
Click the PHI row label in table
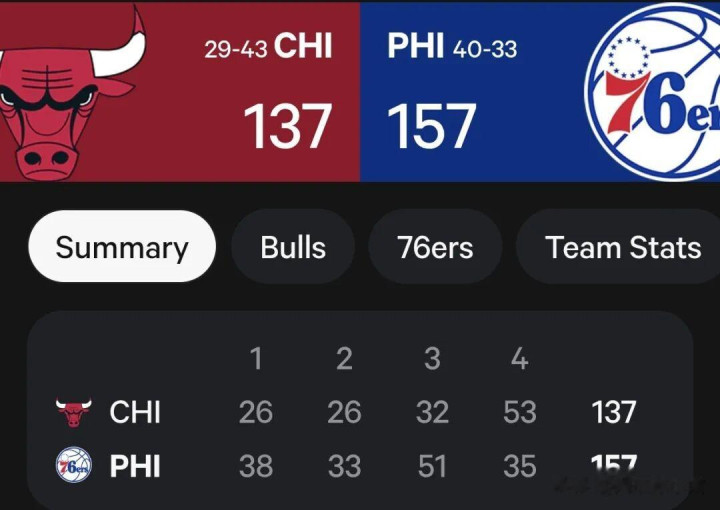tap(135, 466)
